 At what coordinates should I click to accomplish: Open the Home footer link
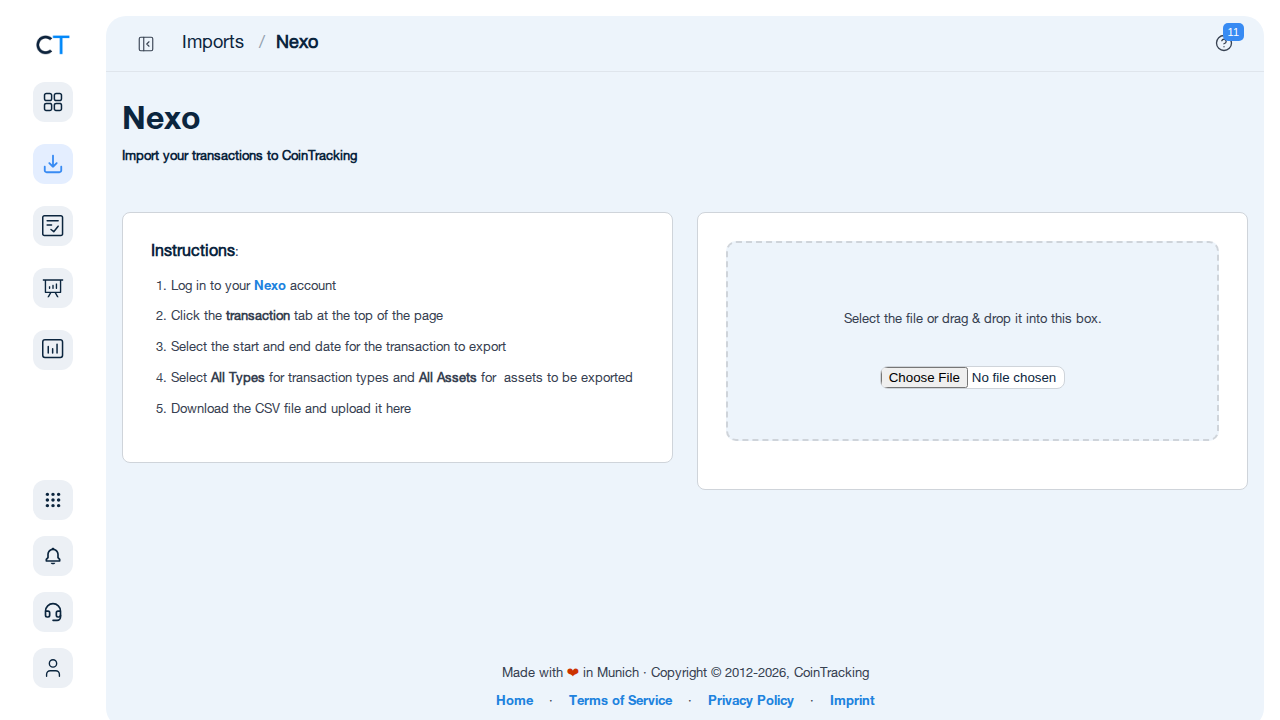point(515,700)
